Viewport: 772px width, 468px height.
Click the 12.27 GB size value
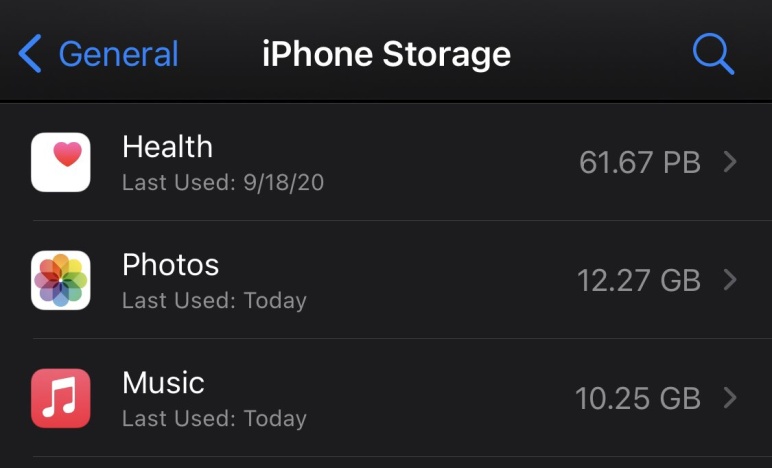639,281
